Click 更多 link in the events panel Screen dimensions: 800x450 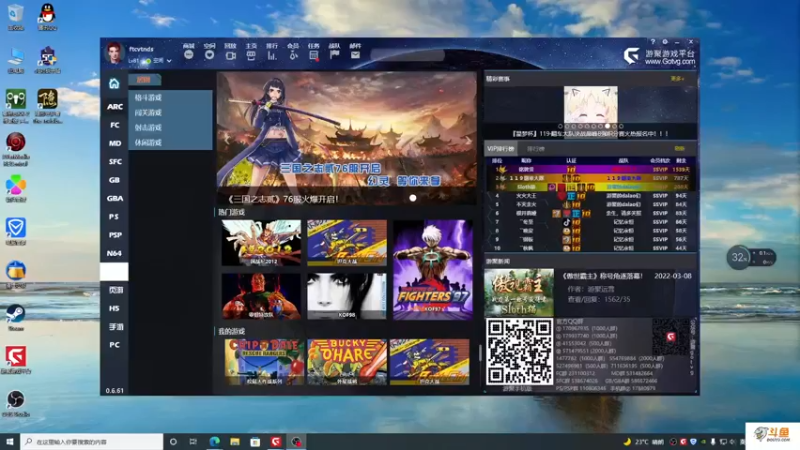tap(677, 79)
